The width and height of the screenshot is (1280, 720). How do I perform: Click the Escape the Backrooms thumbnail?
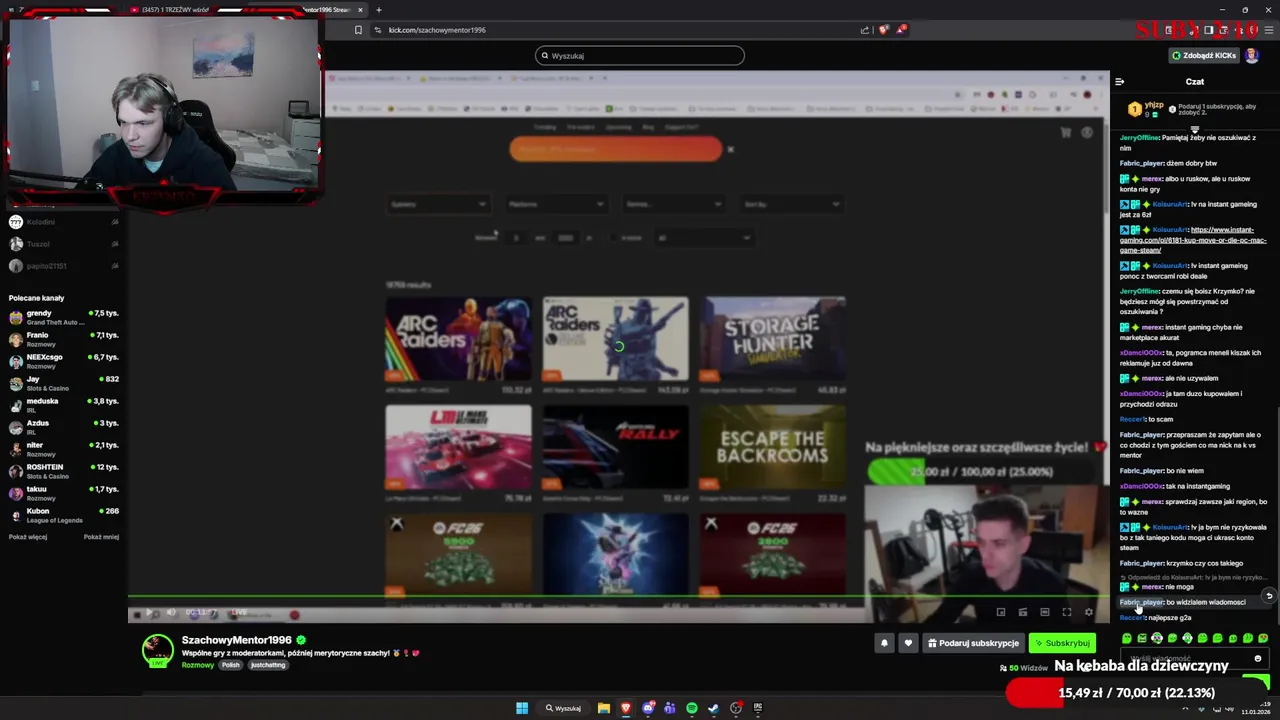(772, 448)
